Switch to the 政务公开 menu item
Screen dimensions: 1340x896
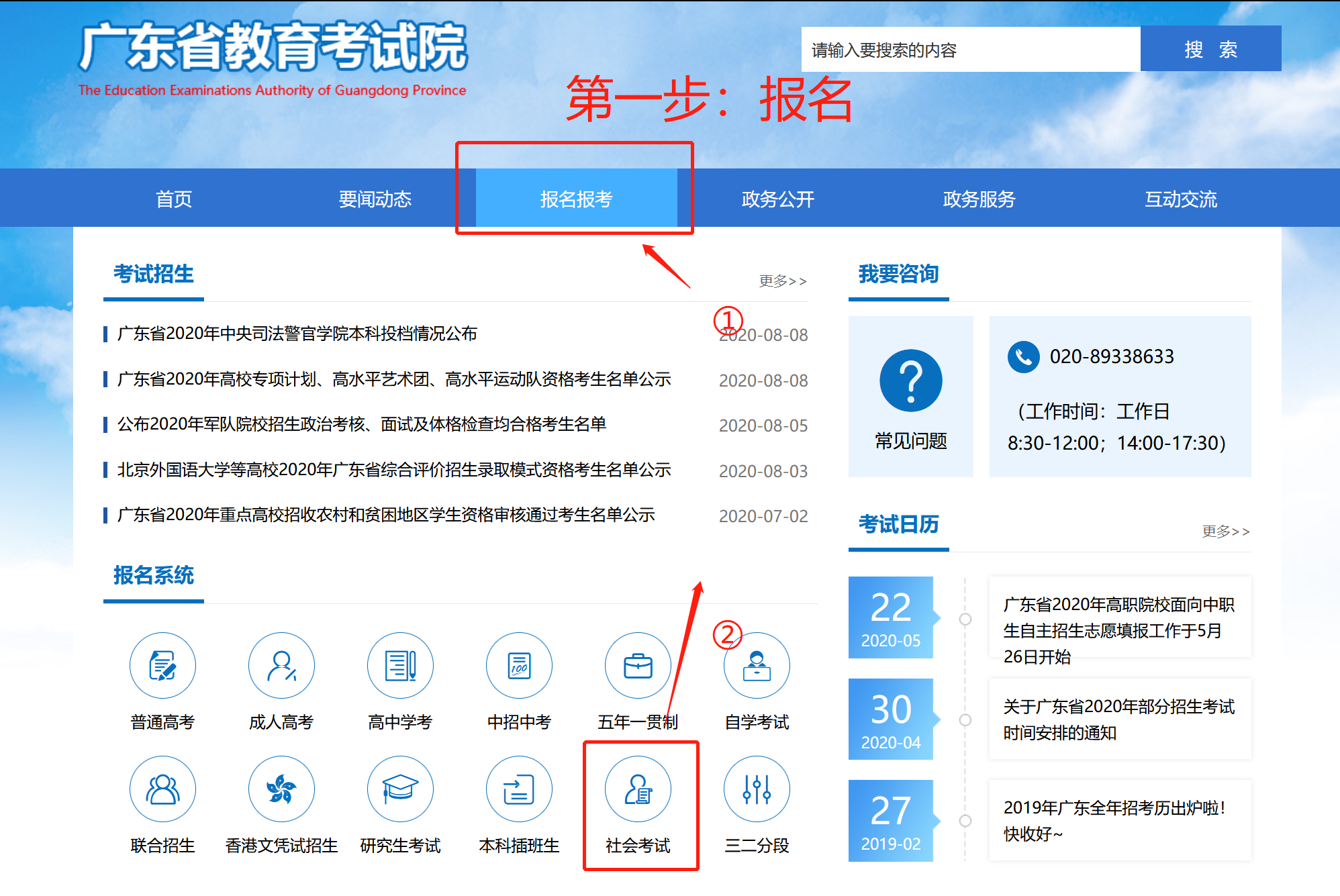777,199
